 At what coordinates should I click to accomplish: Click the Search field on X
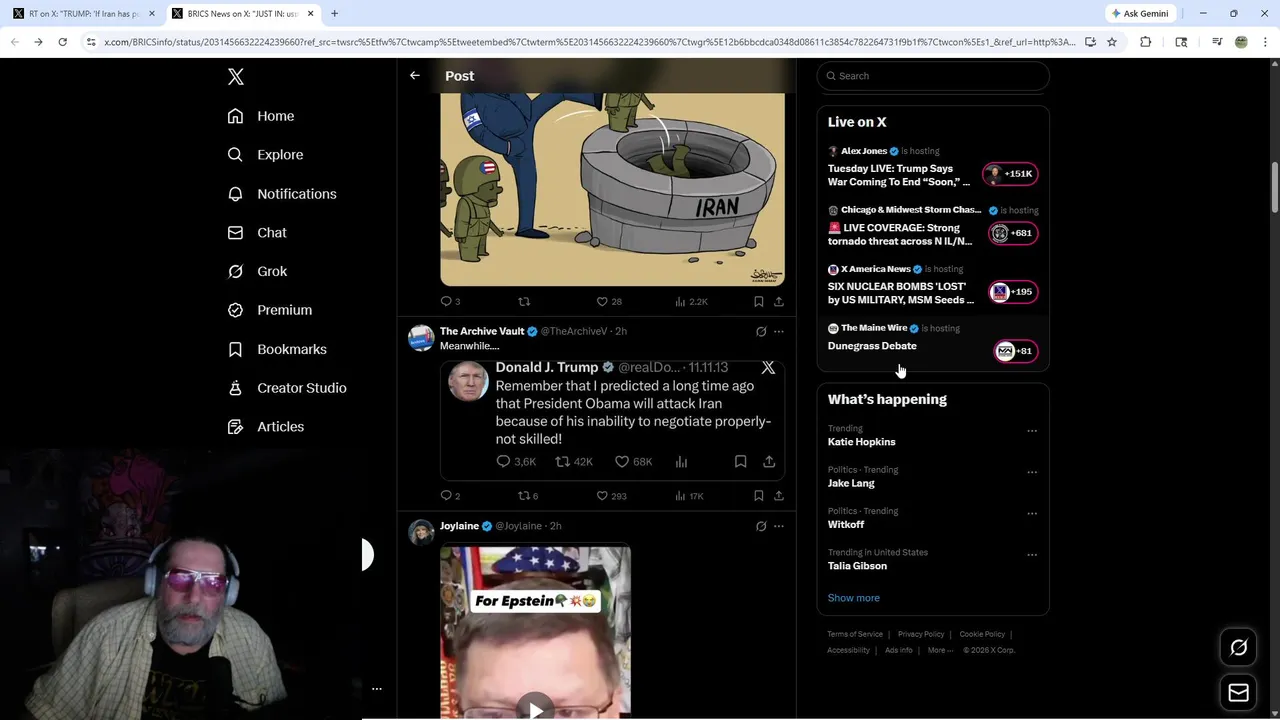933,76
